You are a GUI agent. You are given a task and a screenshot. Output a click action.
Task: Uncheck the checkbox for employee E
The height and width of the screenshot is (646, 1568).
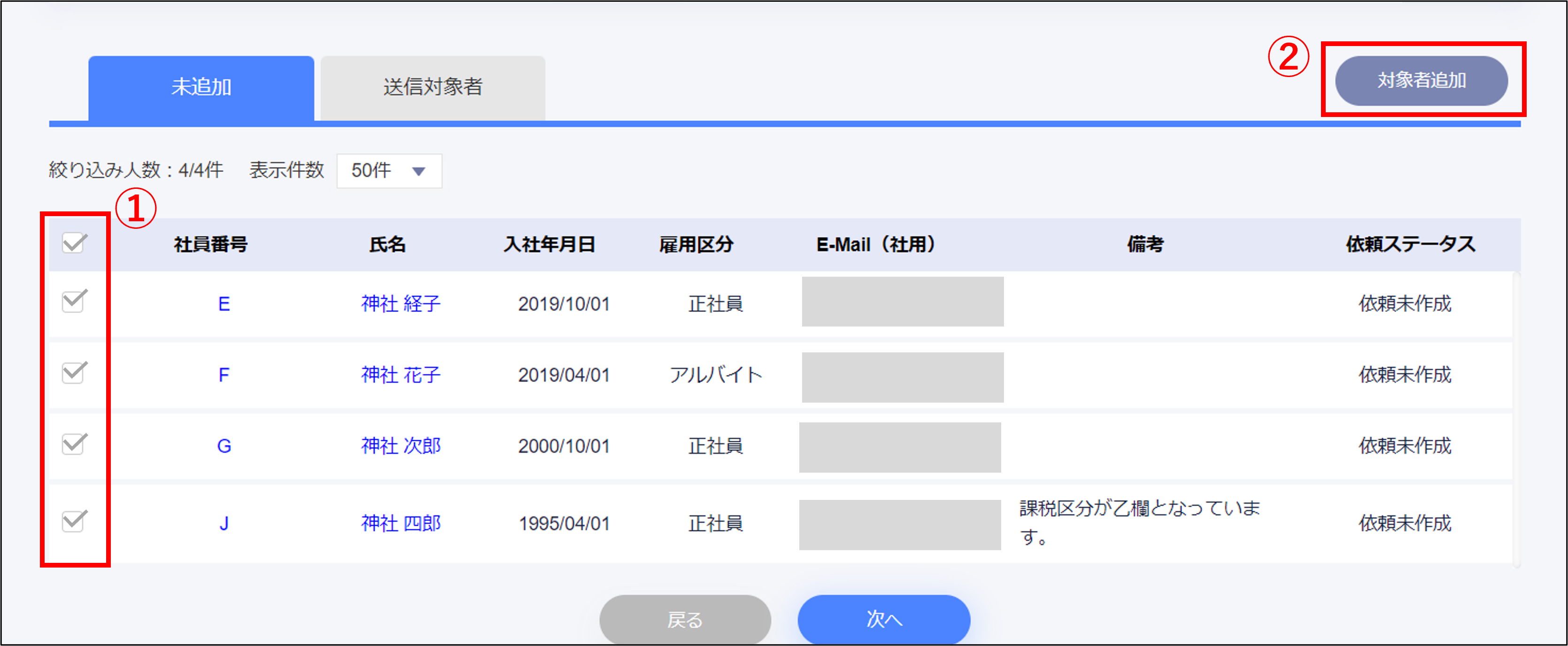click(x=74, y=301)
